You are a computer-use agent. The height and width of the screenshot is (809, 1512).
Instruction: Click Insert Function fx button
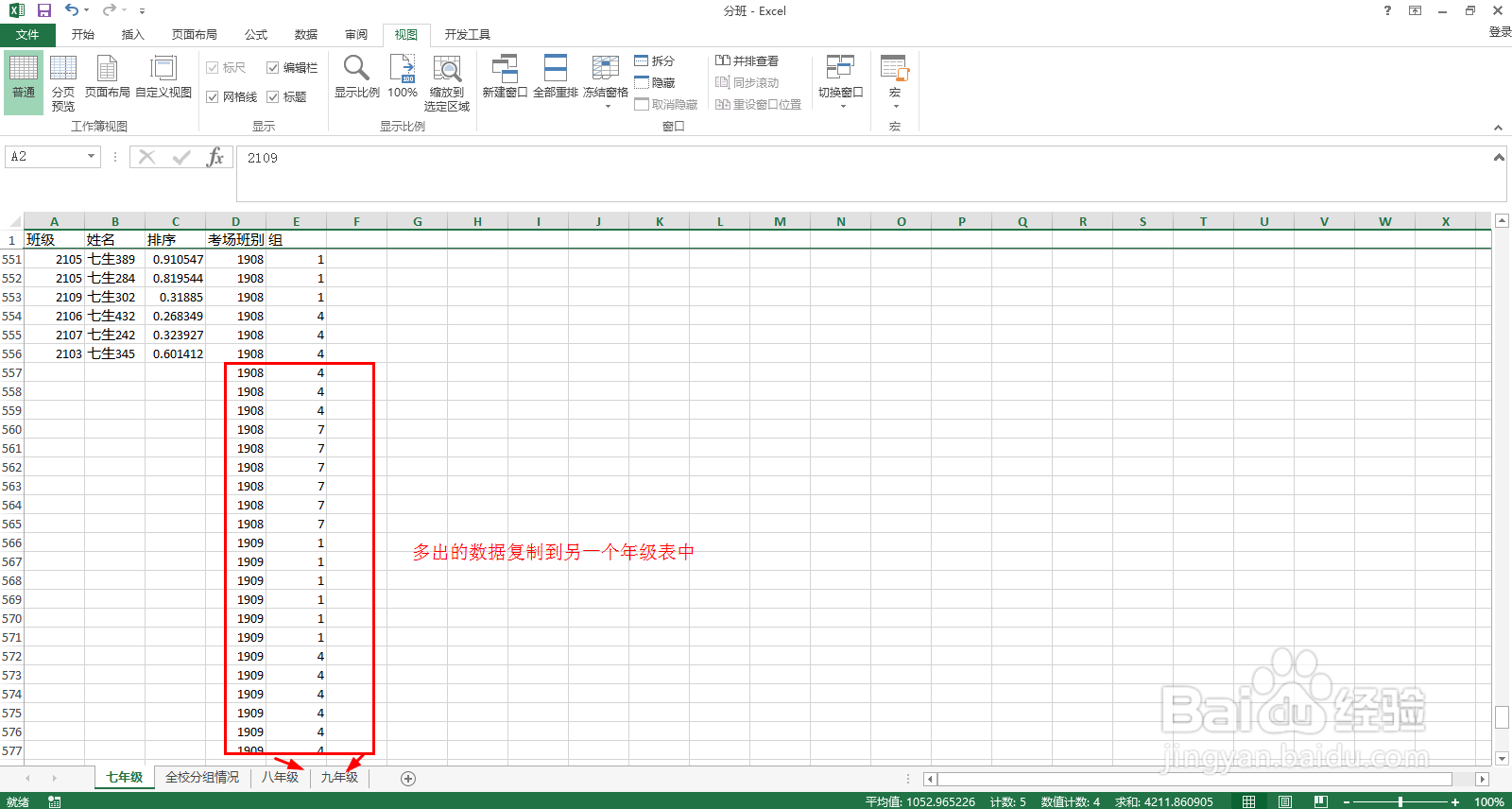tap(215, 157)
